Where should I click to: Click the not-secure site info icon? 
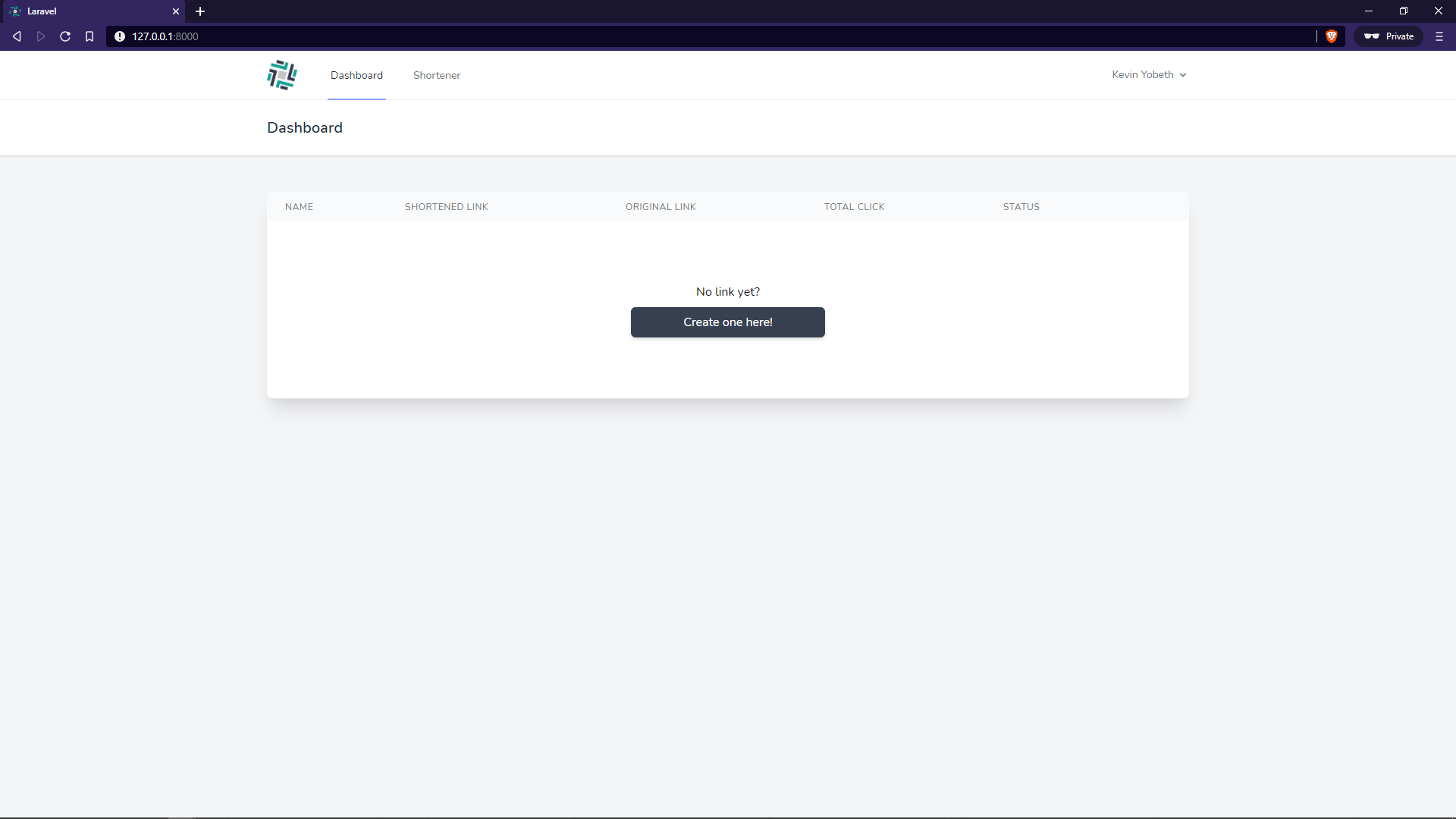point(120,36)
